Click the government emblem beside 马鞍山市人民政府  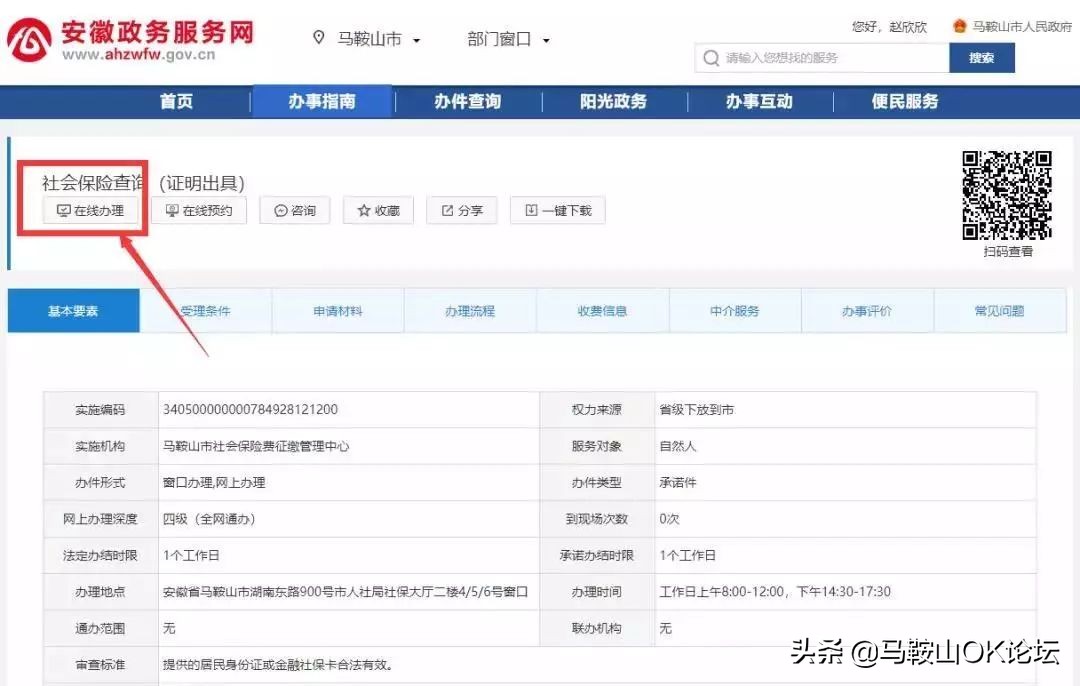958,26
